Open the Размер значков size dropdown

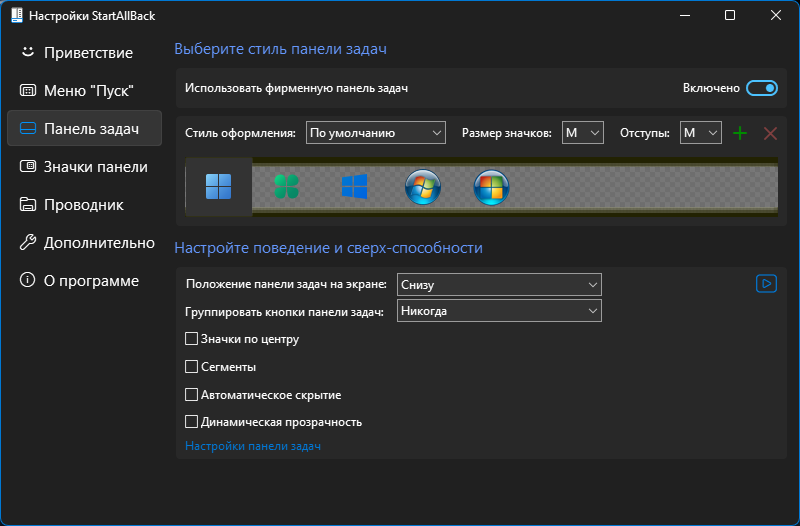[x=583, y=133]
